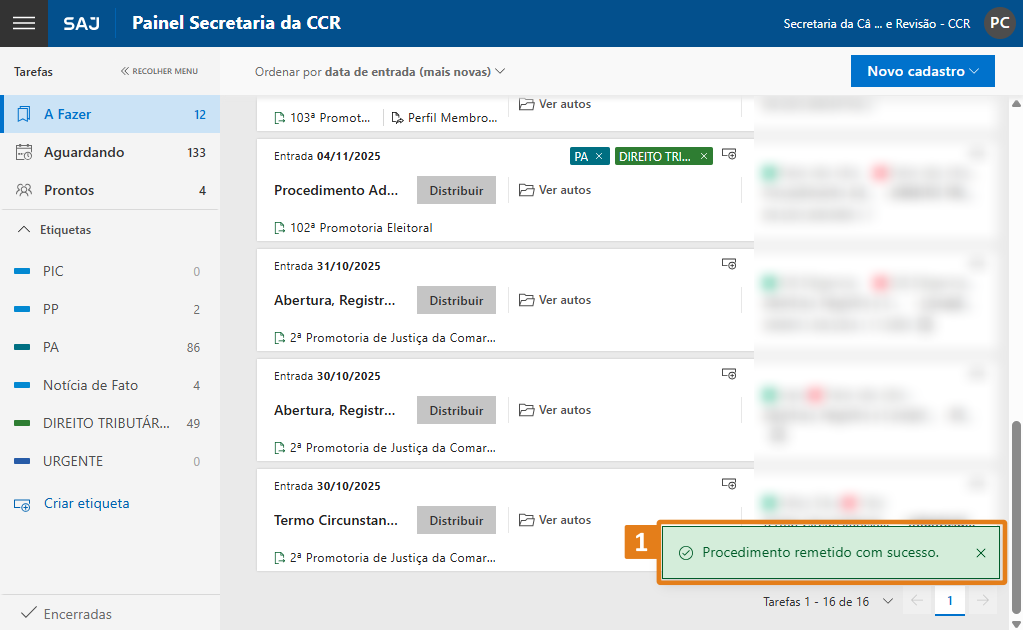Click the PC user avatar
This screenshot has width=1023, height=630.
[x=999, y=23]
